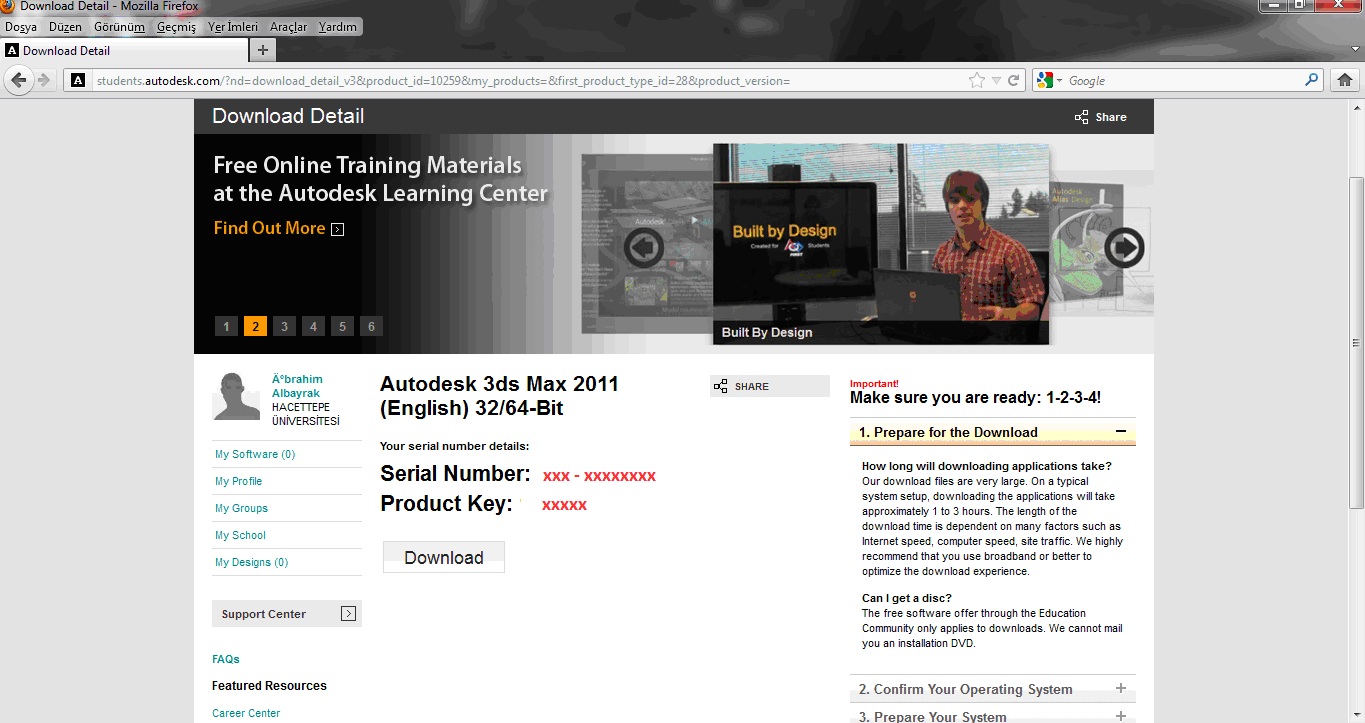
Task: Reload the page with refresh icon
Action: (x=1013, y=81)
